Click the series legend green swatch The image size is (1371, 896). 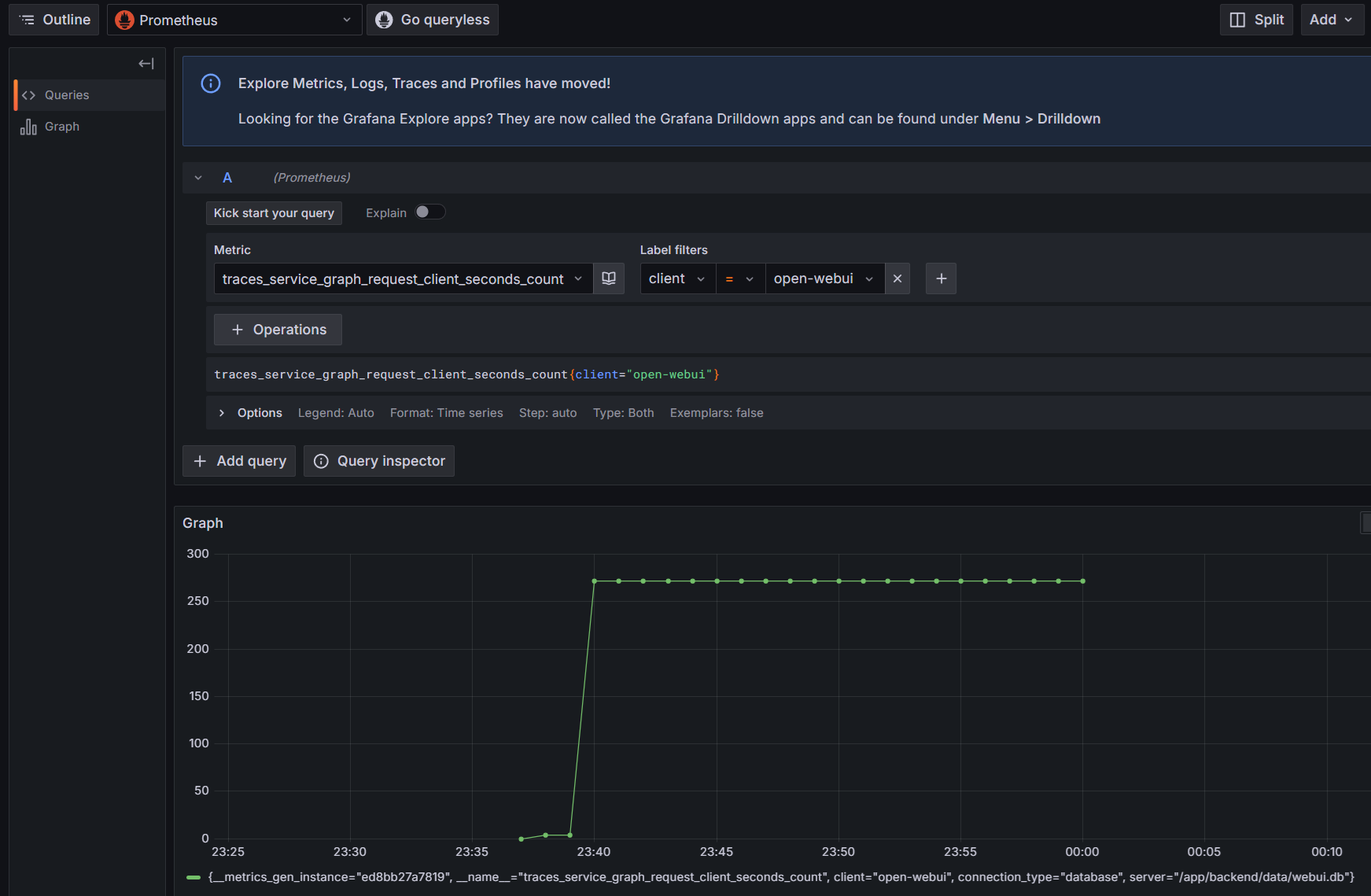(193, 877)
